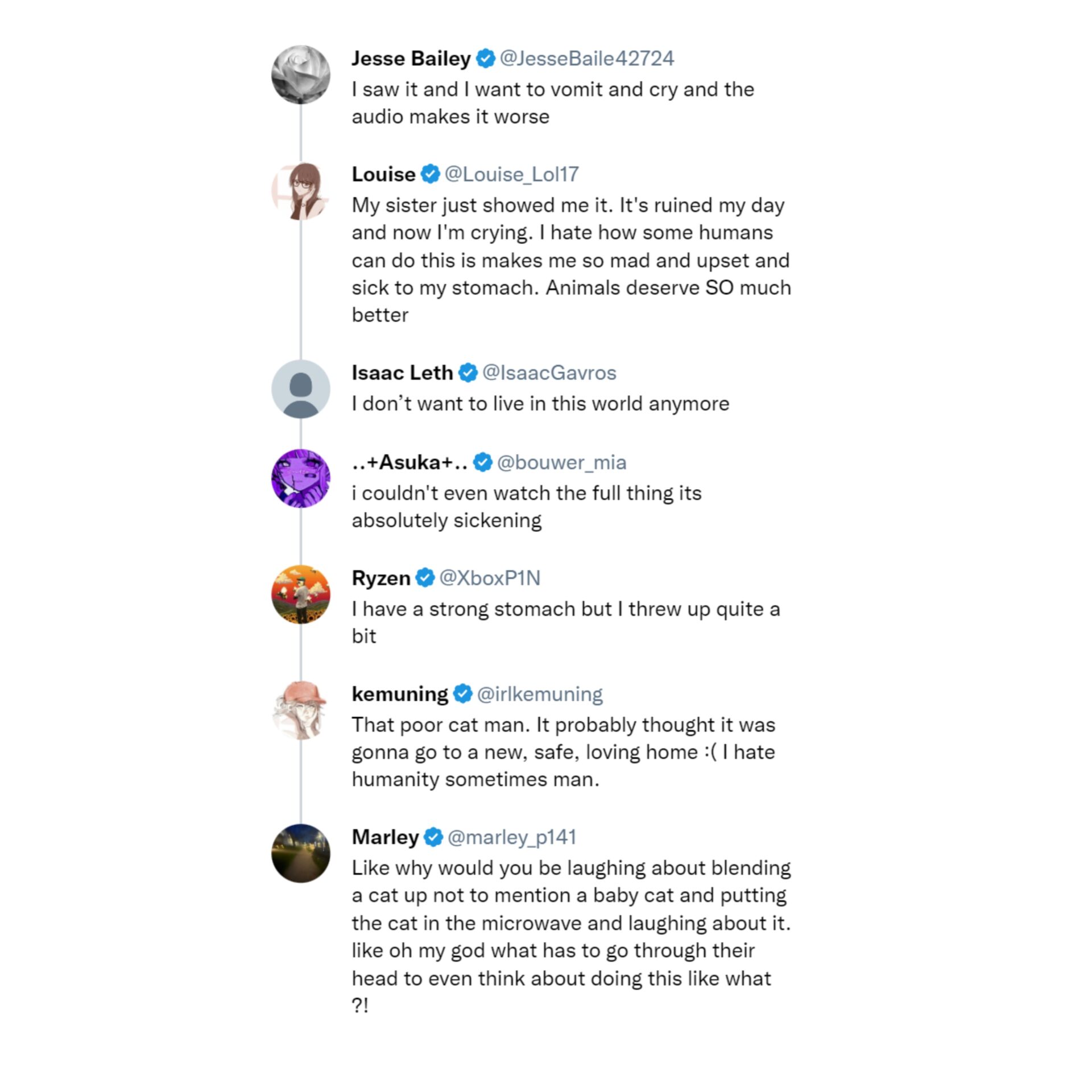Open the purple anime Asuka avatar

301,478
